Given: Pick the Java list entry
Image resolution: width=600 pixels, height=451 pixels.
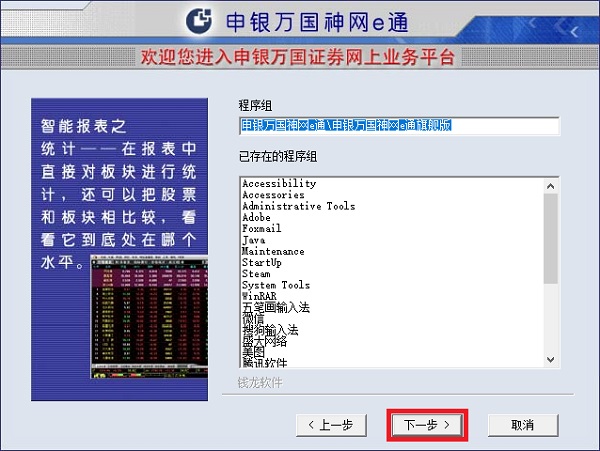Looking at the screenshot, I should point(253,240).
